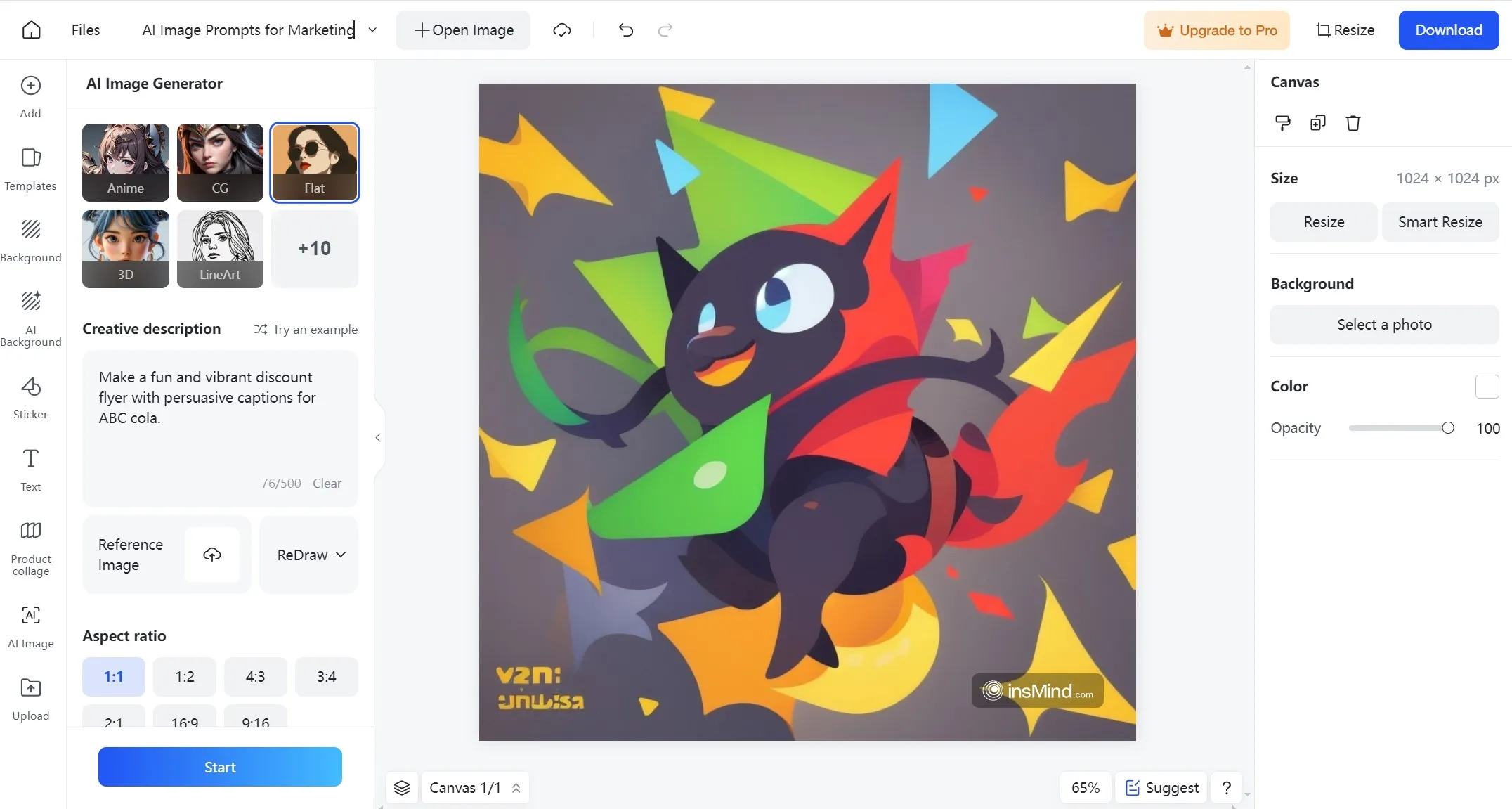Expand the ReDraw options dropdown
This screenshot has height=809, width=1512.
(341, 554)
